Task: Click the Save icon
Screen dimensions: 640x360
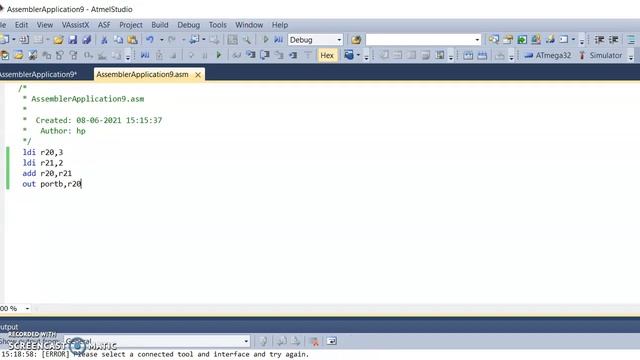Action: click(x=73, y=40)
